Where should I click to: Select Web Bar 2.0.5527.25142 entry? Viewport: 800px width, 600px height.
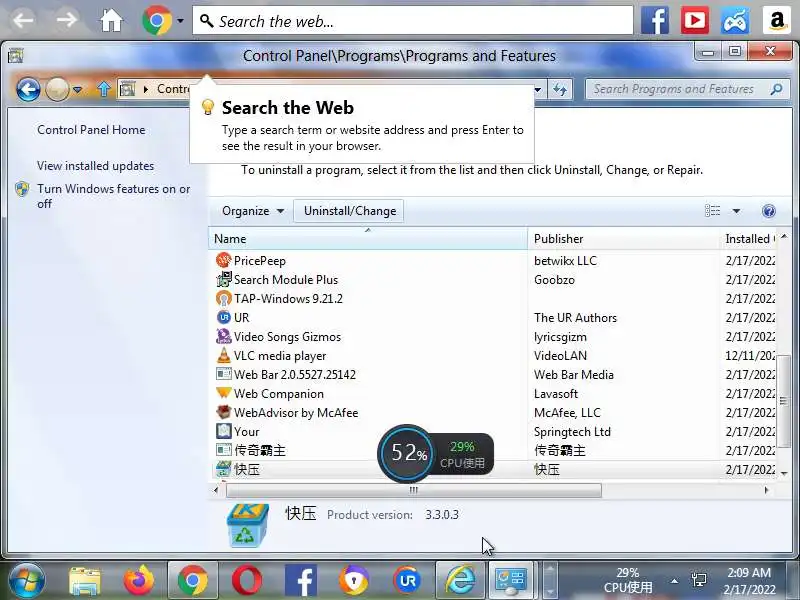(495, 374)
